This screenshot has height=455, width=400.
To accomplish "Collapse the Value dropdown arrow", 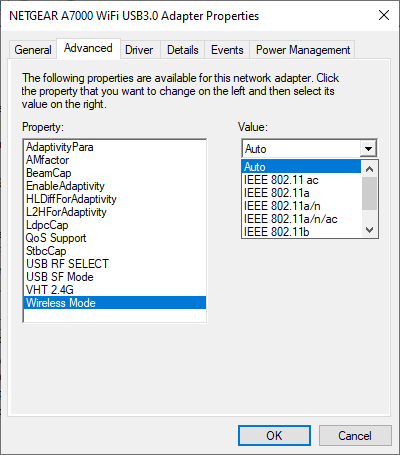I will tap(368, 149).
